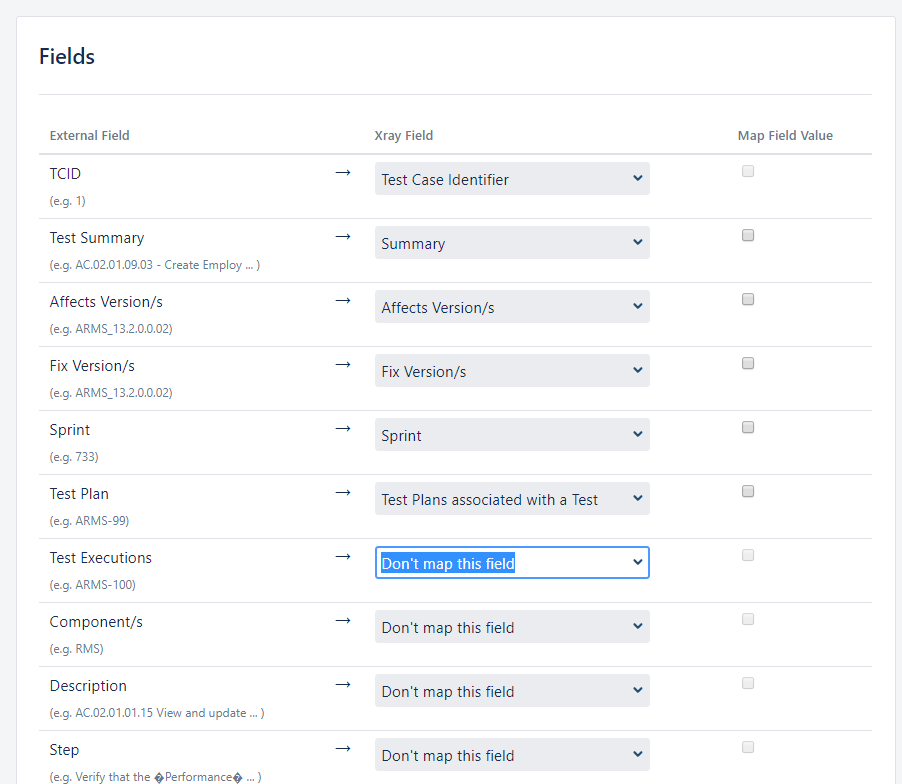Open the Component/s mapping dropdown

click(512, 627)
